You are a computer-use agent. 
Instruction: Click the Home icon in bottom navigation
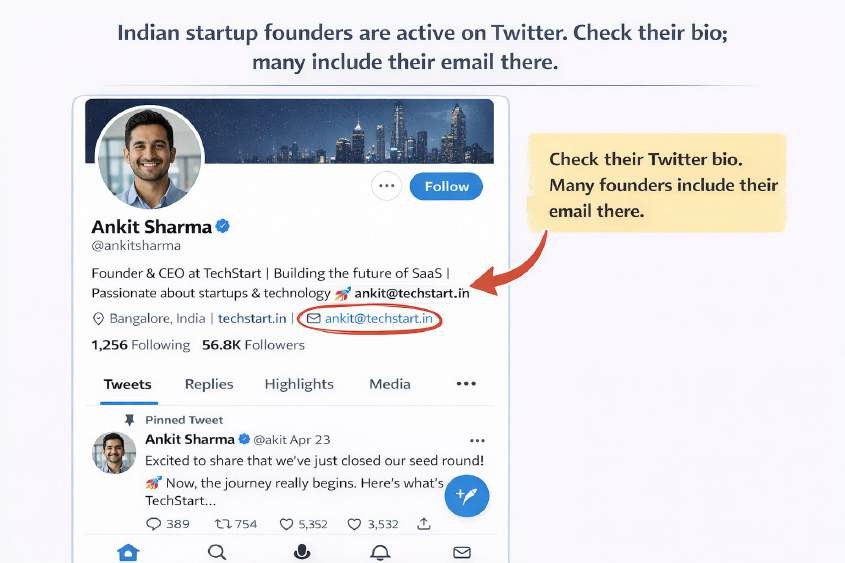point(128,552)
